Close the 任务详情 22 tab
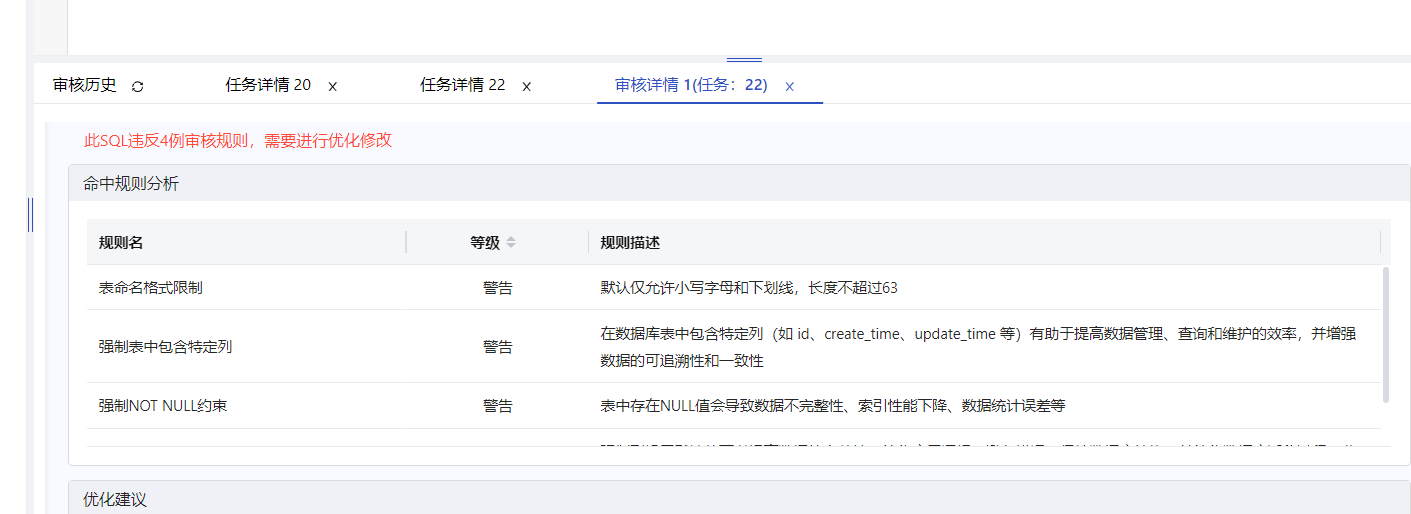1411x514 pixels. [526, 86]
